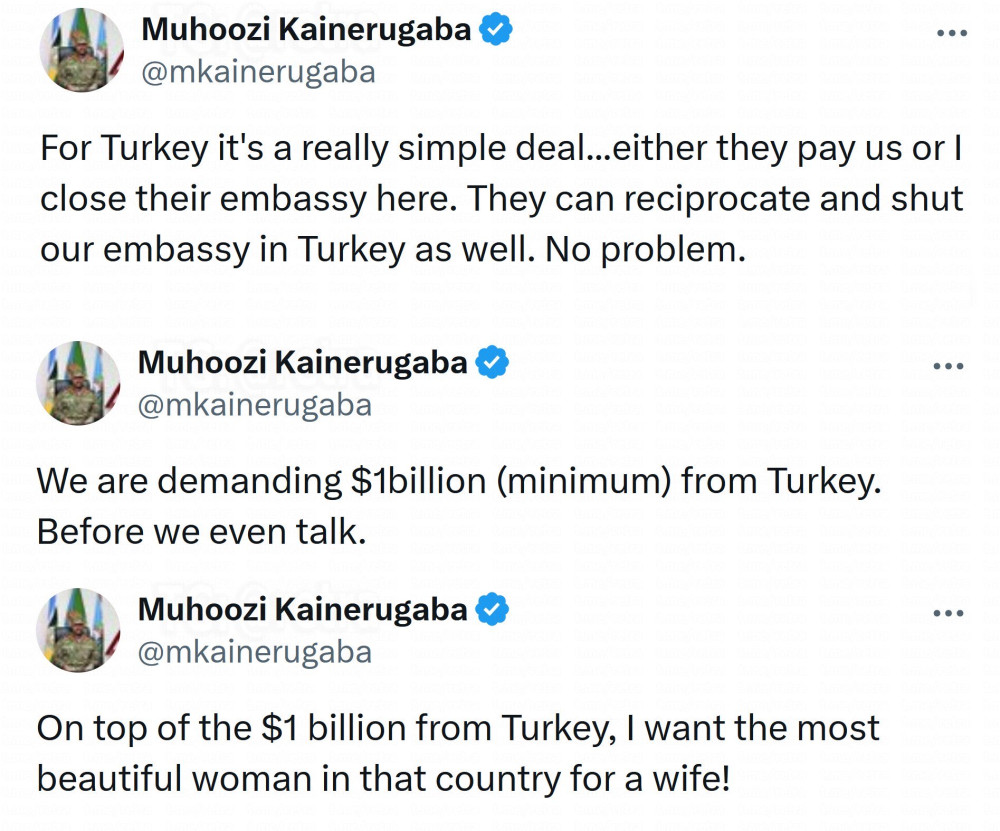1000x831 pixels.
Task: Click the verified badge on the second tweet
Action: [491, 362]
